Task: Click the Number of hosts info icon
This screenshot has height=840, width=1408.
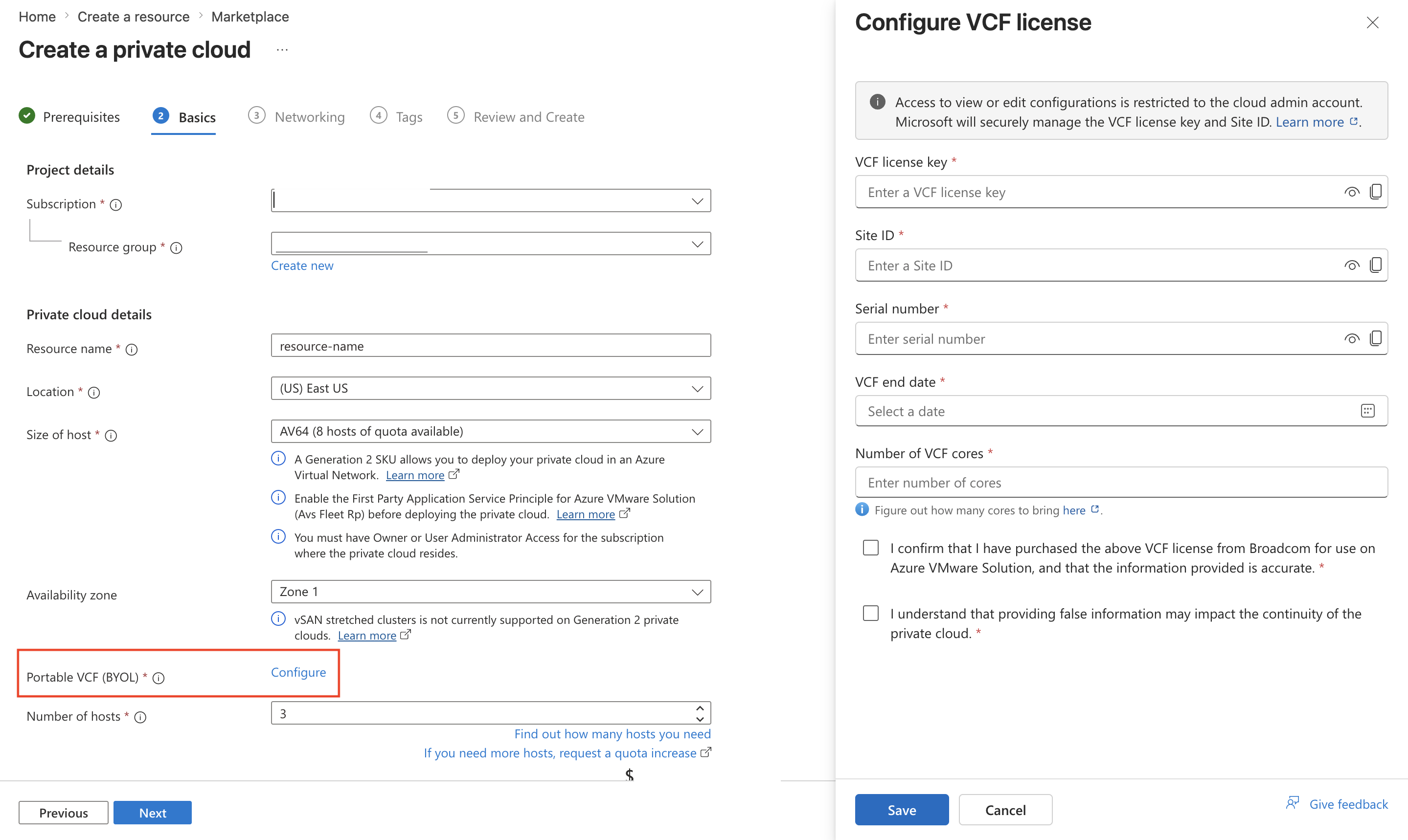Action: pos(140,717)
